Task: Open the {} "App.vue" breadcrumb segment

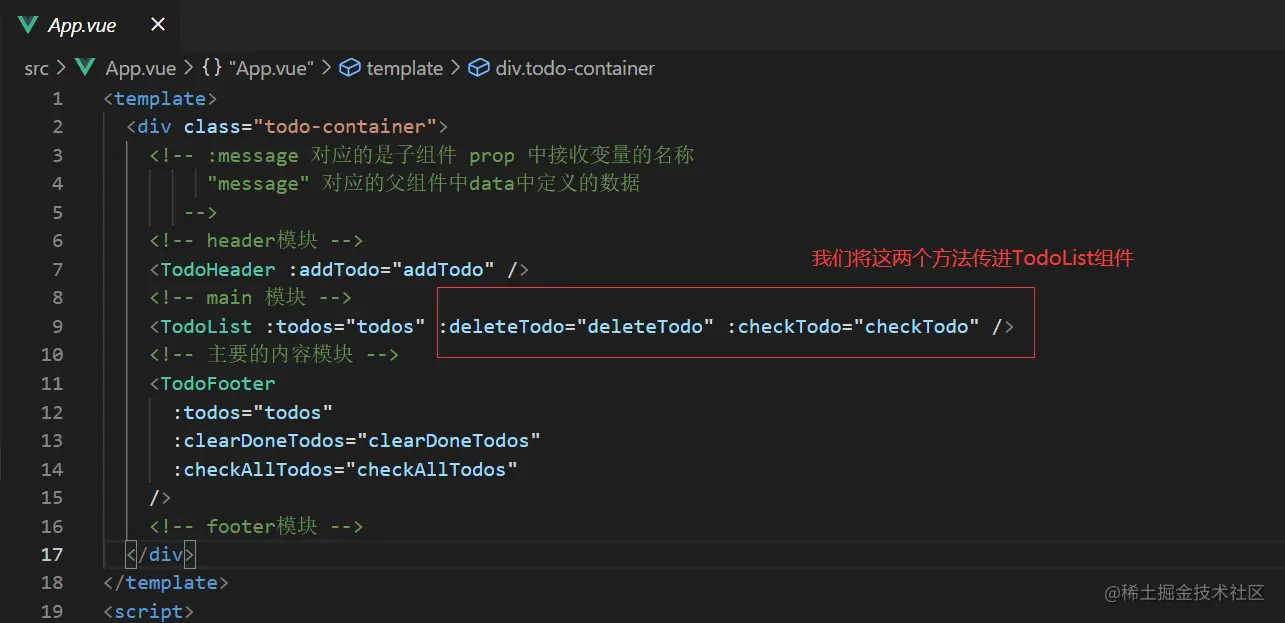Action: [x=258, y=68]
